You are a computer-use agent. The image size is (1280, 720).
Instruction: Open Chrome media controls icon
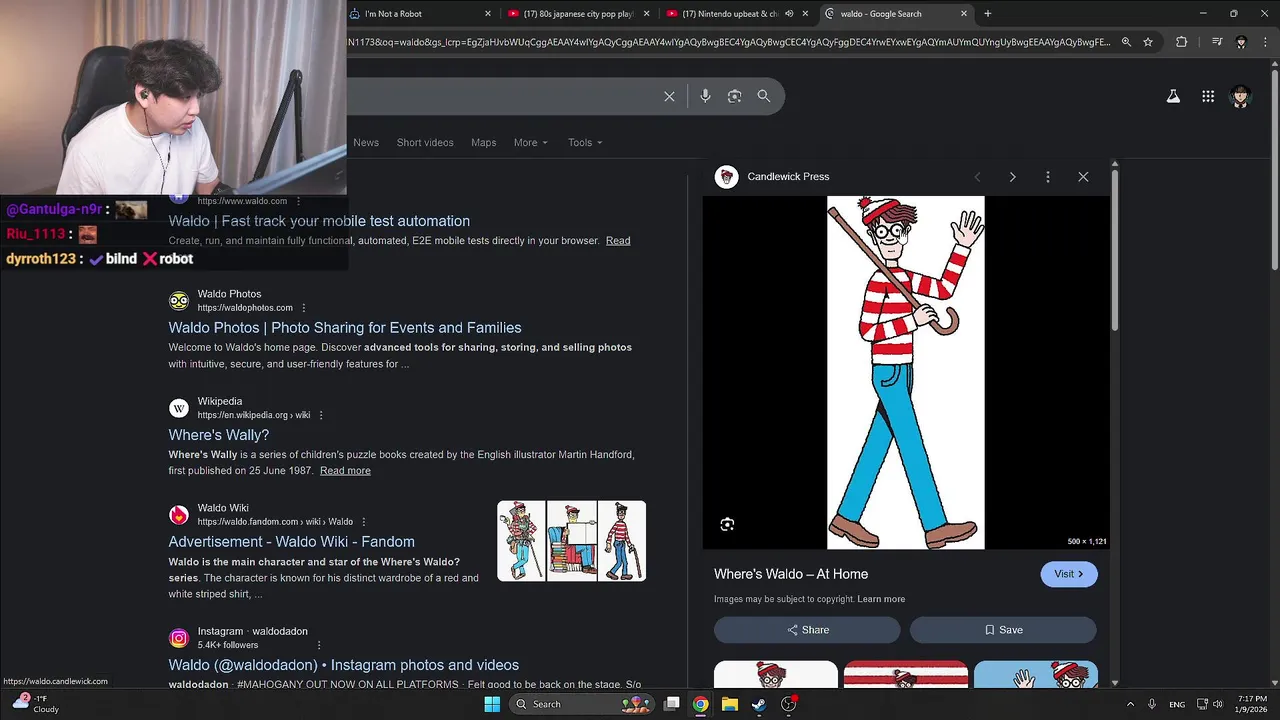(1217, 42)
